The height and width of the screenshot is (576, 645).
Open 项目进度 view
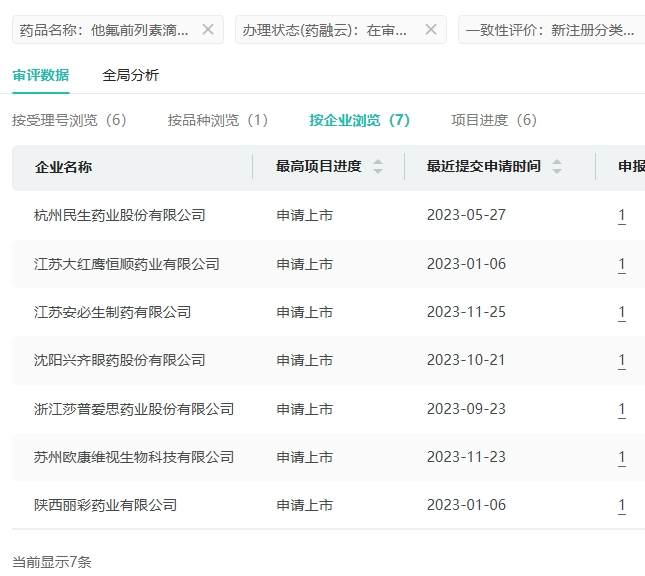[x=494, y=120]
